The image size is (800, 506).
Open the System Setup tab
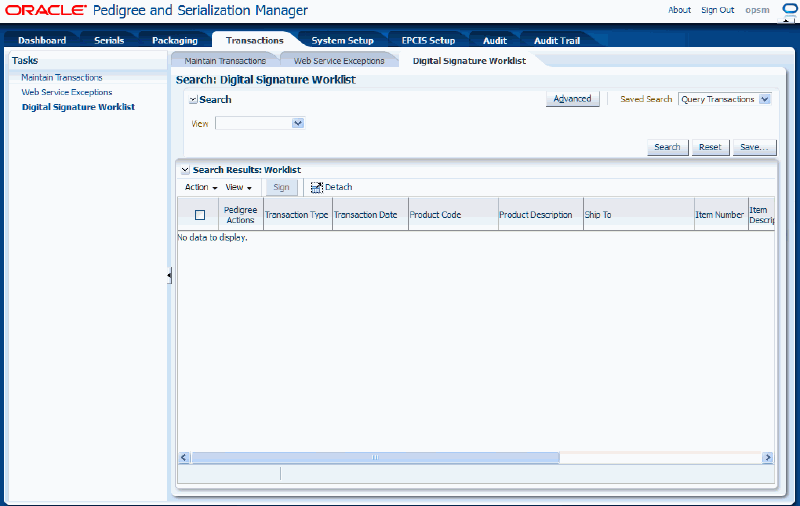[342, 40]
